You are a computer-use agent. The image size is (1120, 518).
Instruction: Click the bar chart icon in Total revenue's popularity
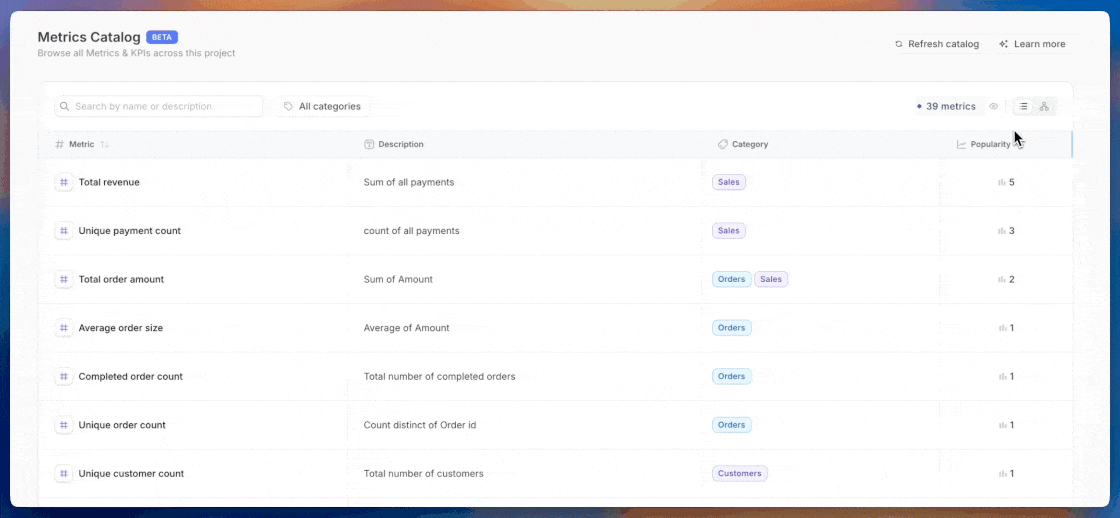(1001, 183)
